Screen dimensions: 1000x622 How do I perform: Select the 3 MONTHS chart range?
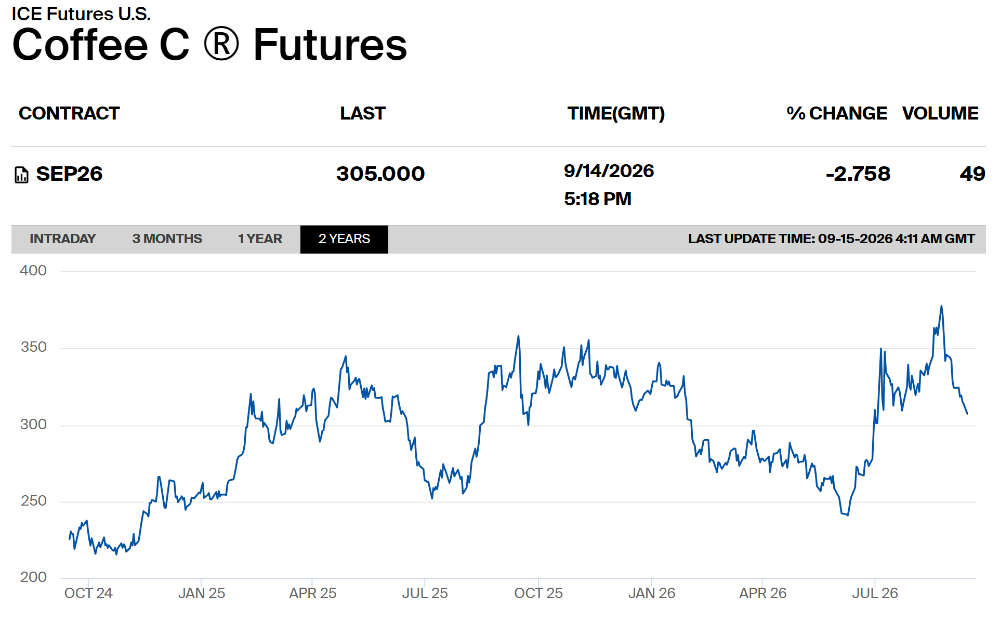tap(167, 239)
